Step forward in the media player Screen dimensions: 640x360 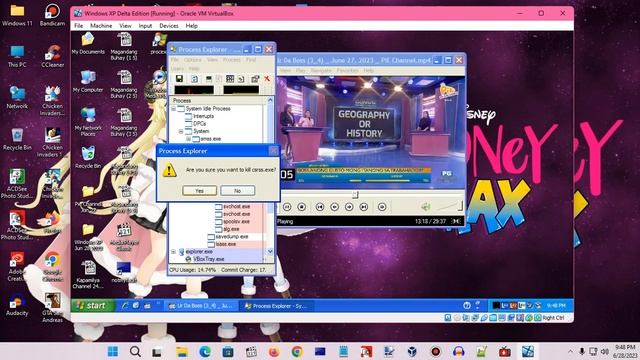click(349, 207)
